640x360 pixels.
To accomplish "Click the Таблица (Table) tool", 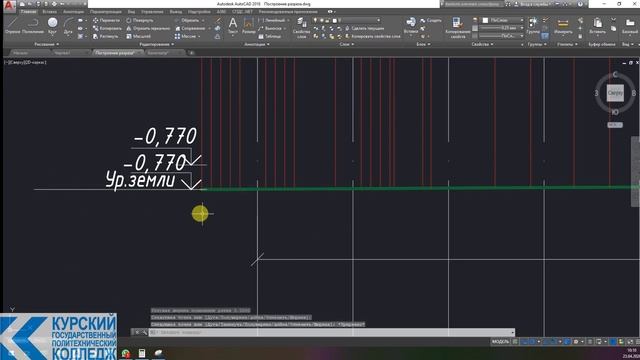I will (x=270, y=36).
